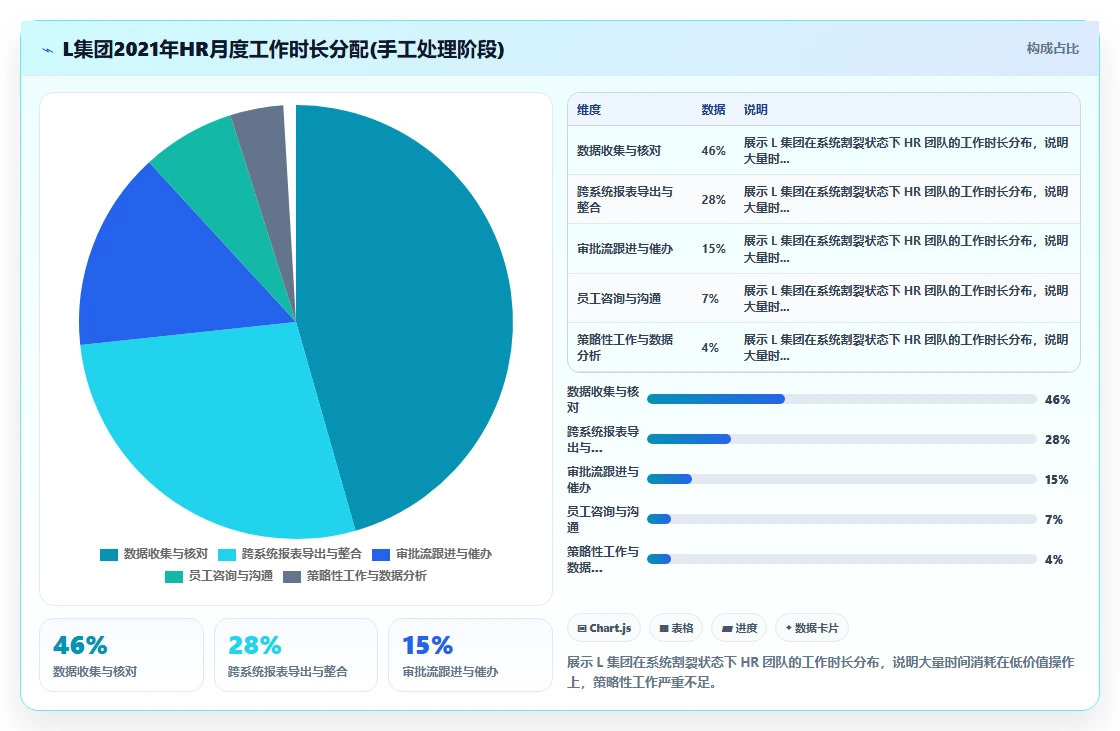
Task: Click the 46% value in table
Action: click(x=713, y=151)
